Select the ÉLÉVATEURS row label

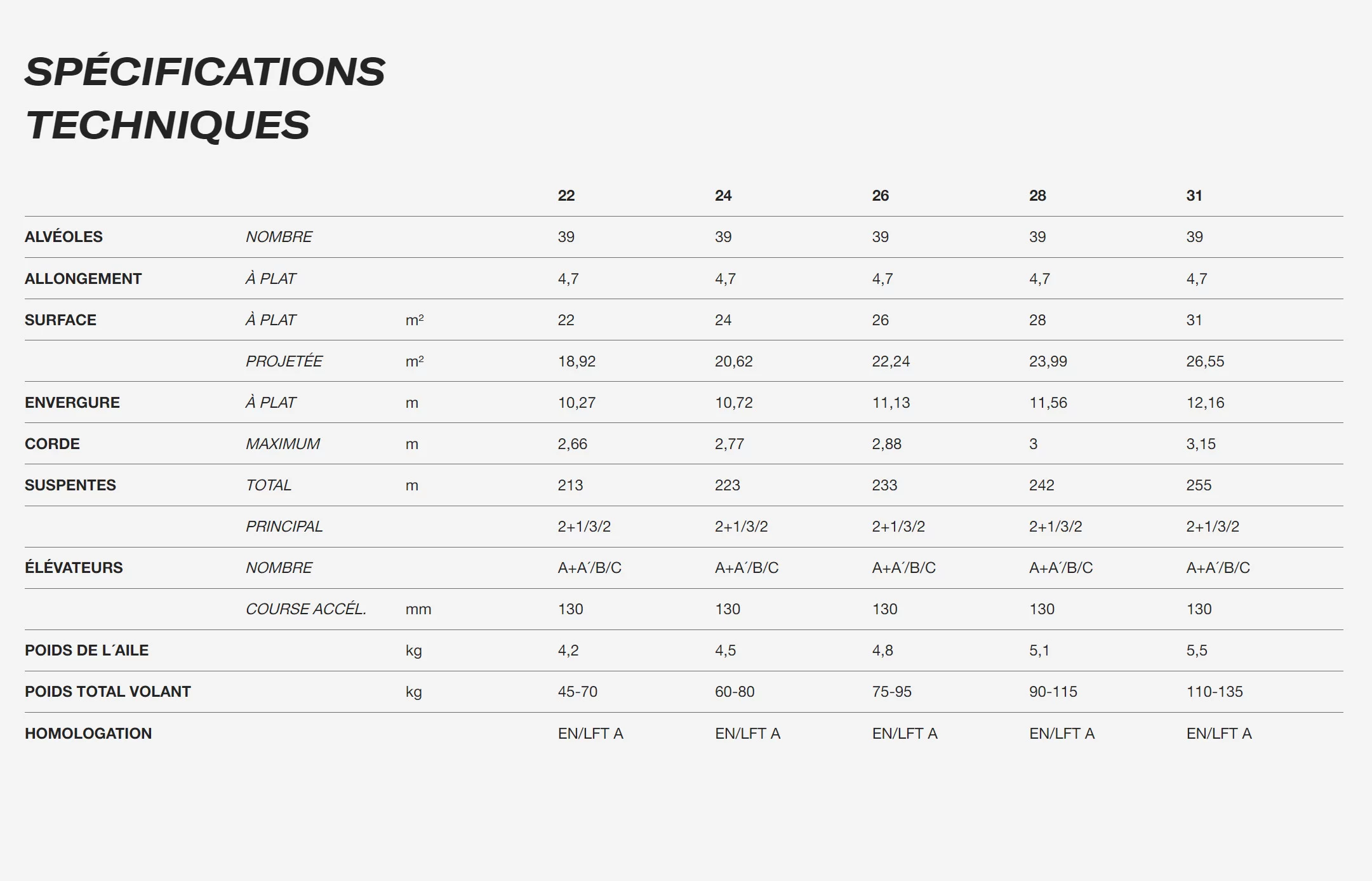74,568
